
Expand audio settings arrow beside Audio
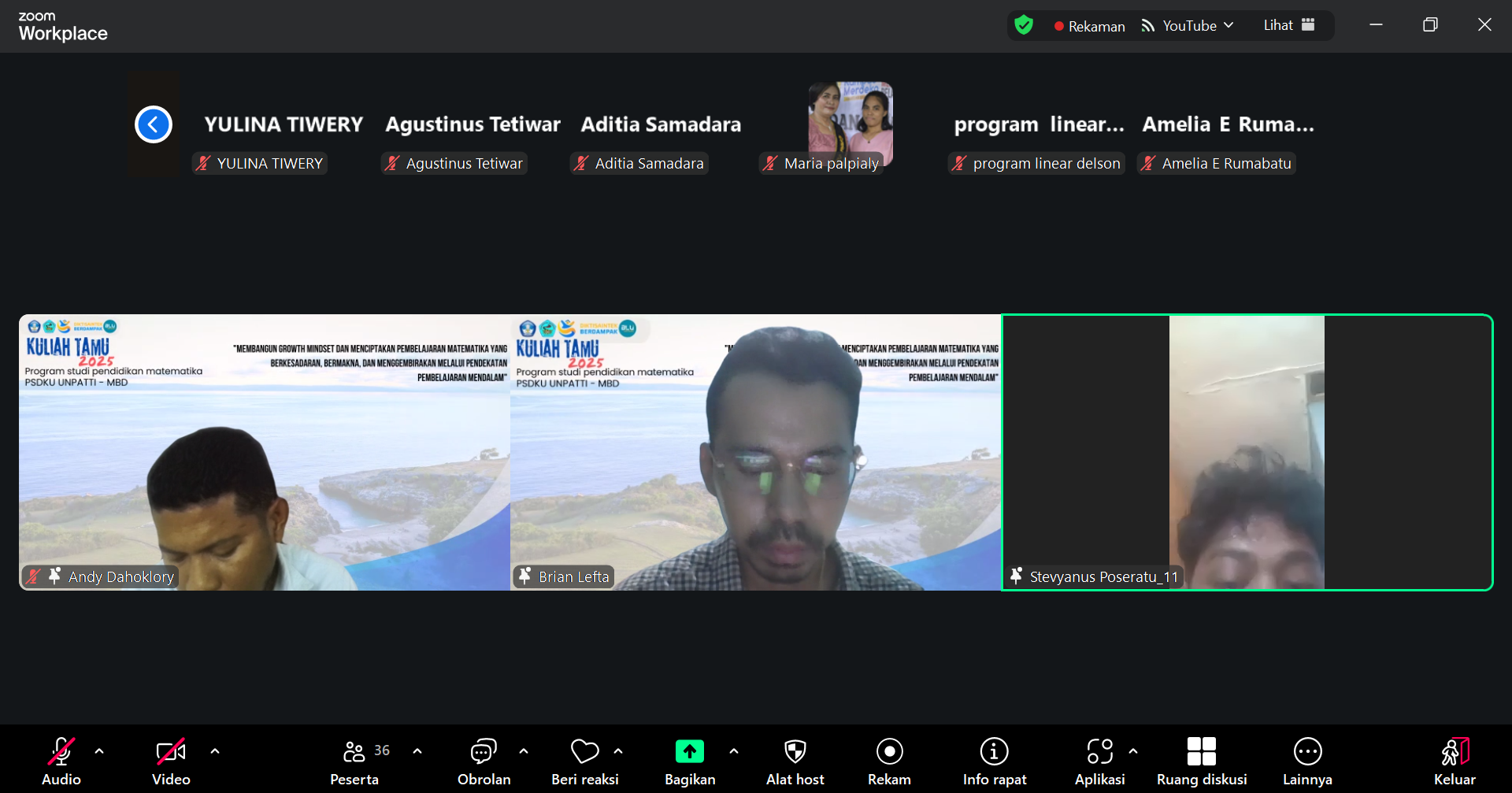tap(99, 751)
